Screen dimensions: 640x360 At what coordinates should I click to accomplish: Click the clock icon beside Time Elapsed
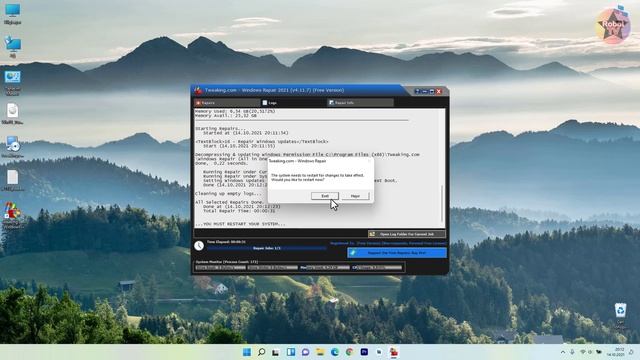click(199, 245)
